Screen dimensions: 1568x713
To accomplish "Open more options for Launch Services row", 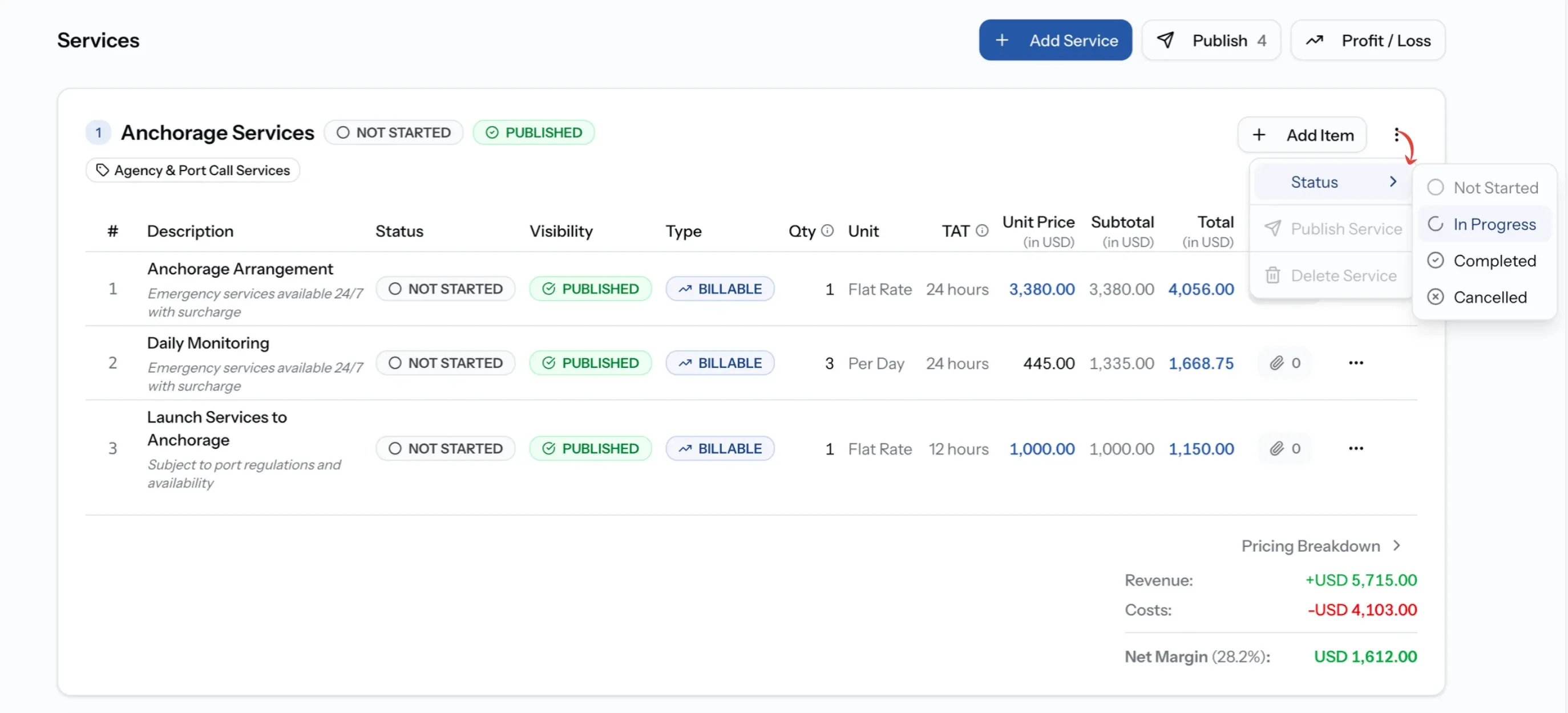I will 1356,449.
